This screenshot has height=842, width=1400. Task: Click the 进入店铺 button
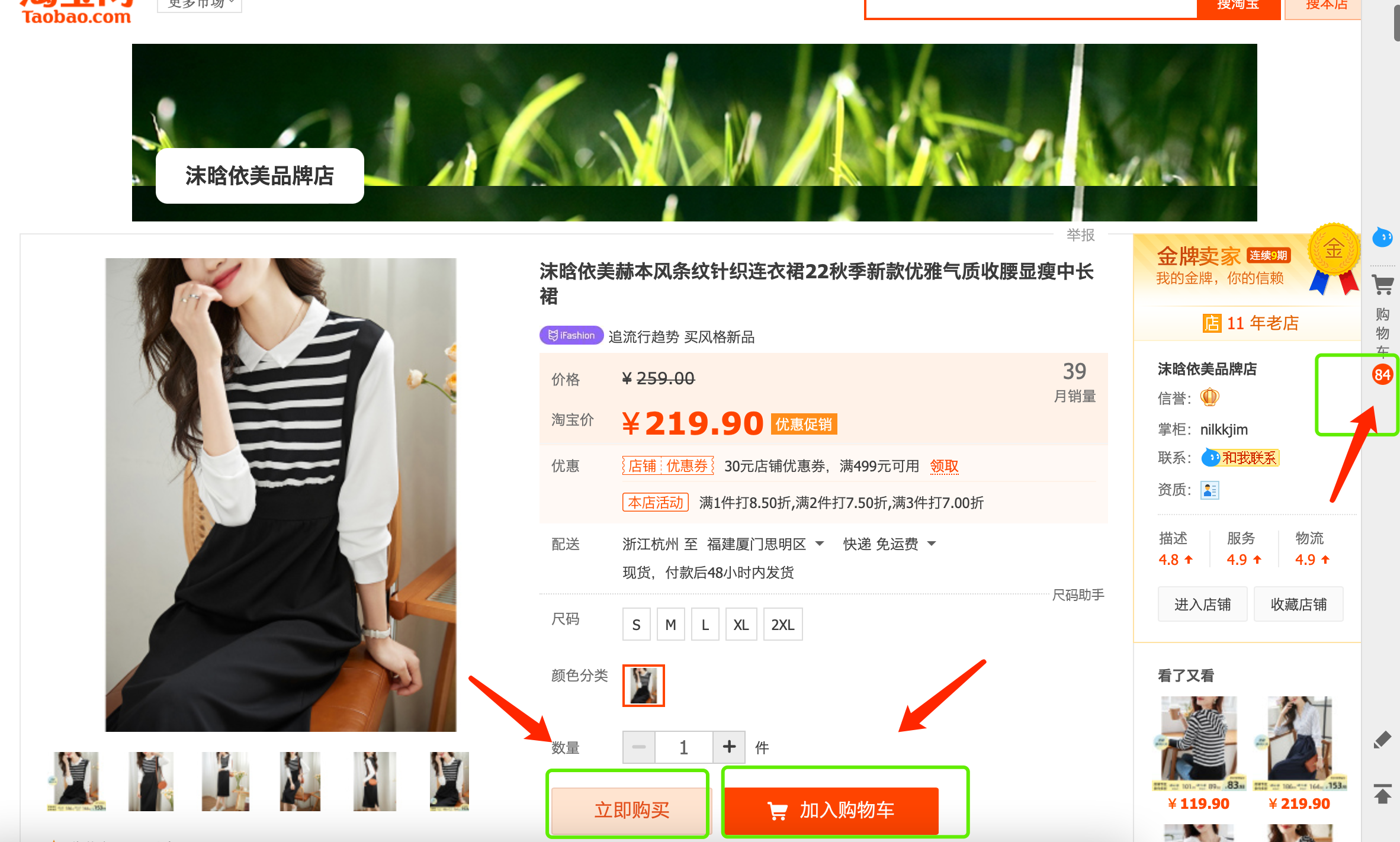coord(1202,604)
